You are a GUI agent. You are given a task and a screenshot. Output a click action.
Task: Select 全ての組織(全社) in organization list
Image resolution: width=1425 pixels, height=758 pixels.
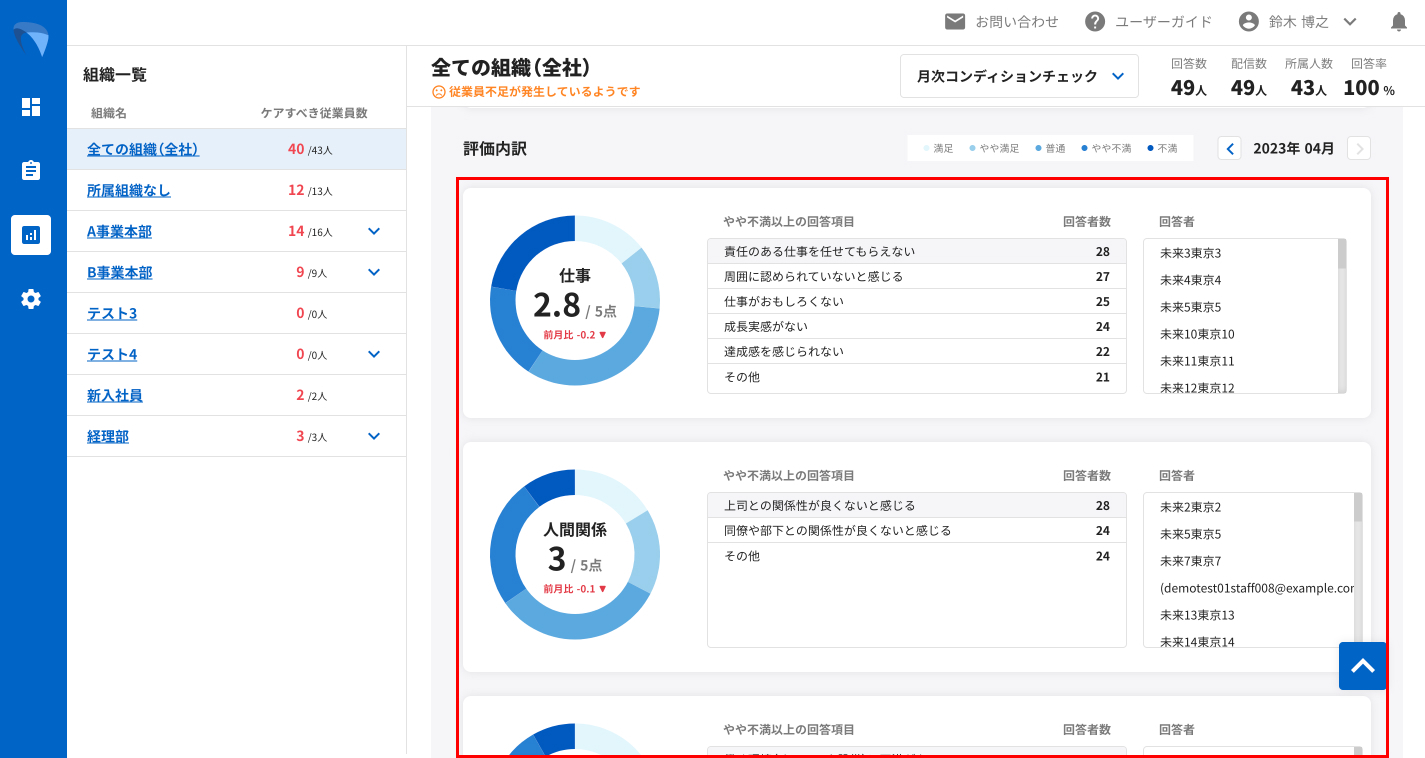click(143, 150)
